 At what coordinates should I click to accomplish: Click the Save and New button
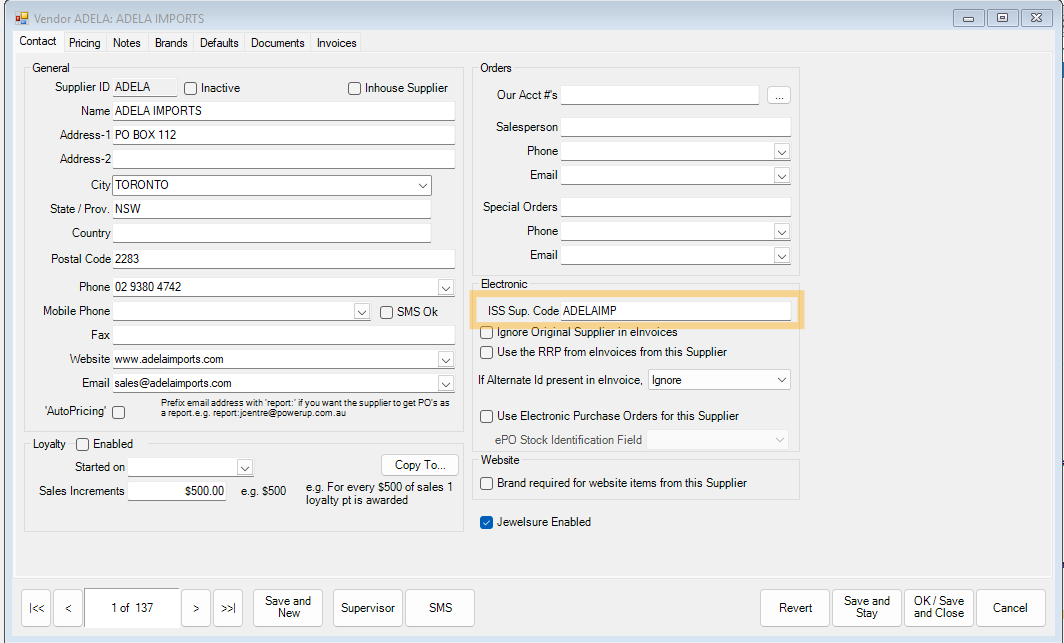287,608
